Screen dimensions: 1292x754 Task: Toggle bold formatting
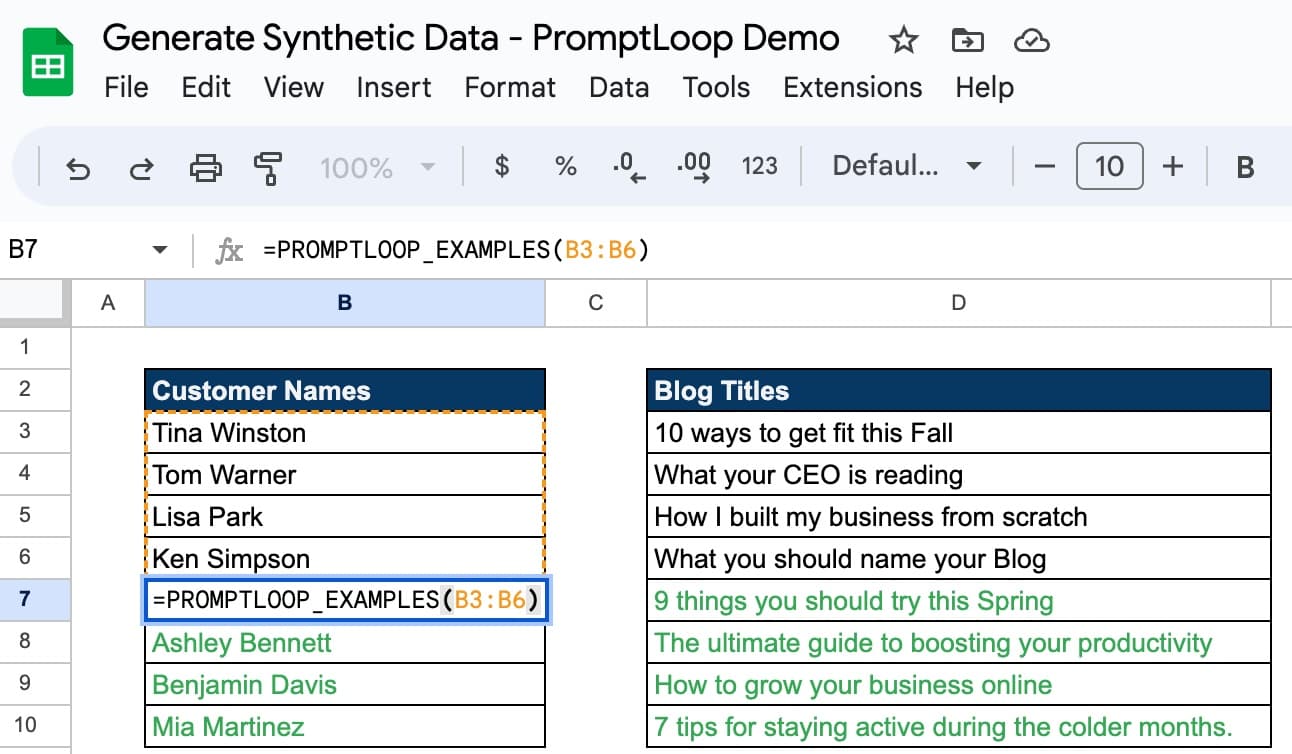pyautogui.click(x=1245, y=167)
